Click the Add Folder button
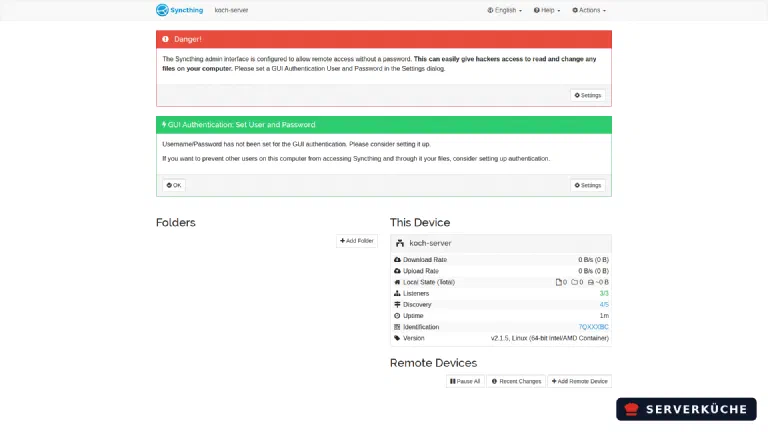 357,240
